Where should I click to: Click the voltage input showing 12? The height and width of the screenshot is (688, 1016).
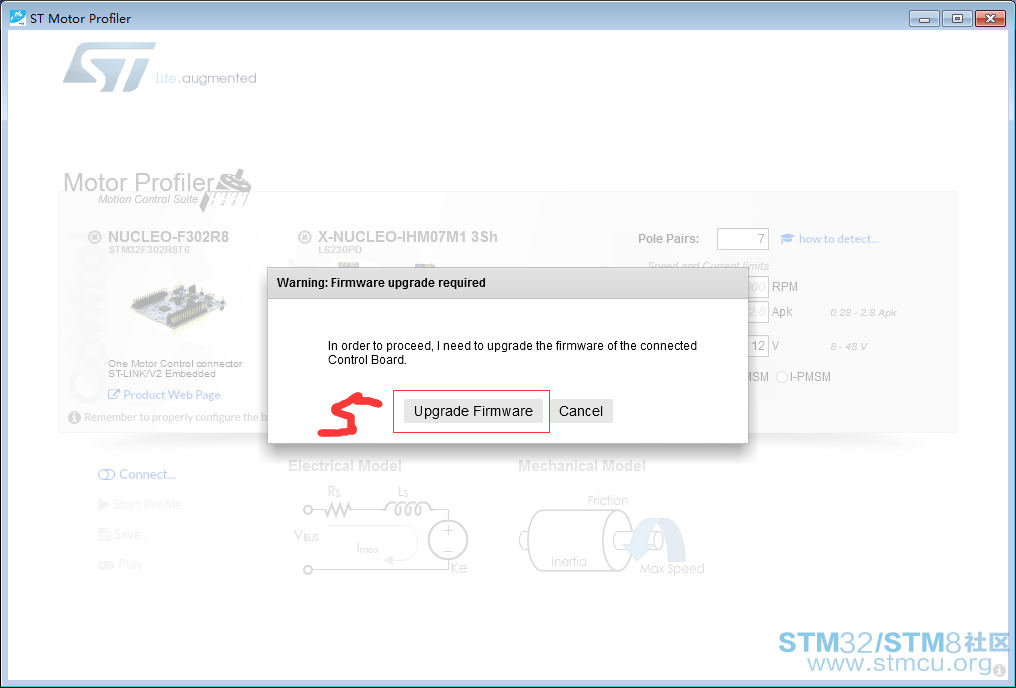(758, 345)
